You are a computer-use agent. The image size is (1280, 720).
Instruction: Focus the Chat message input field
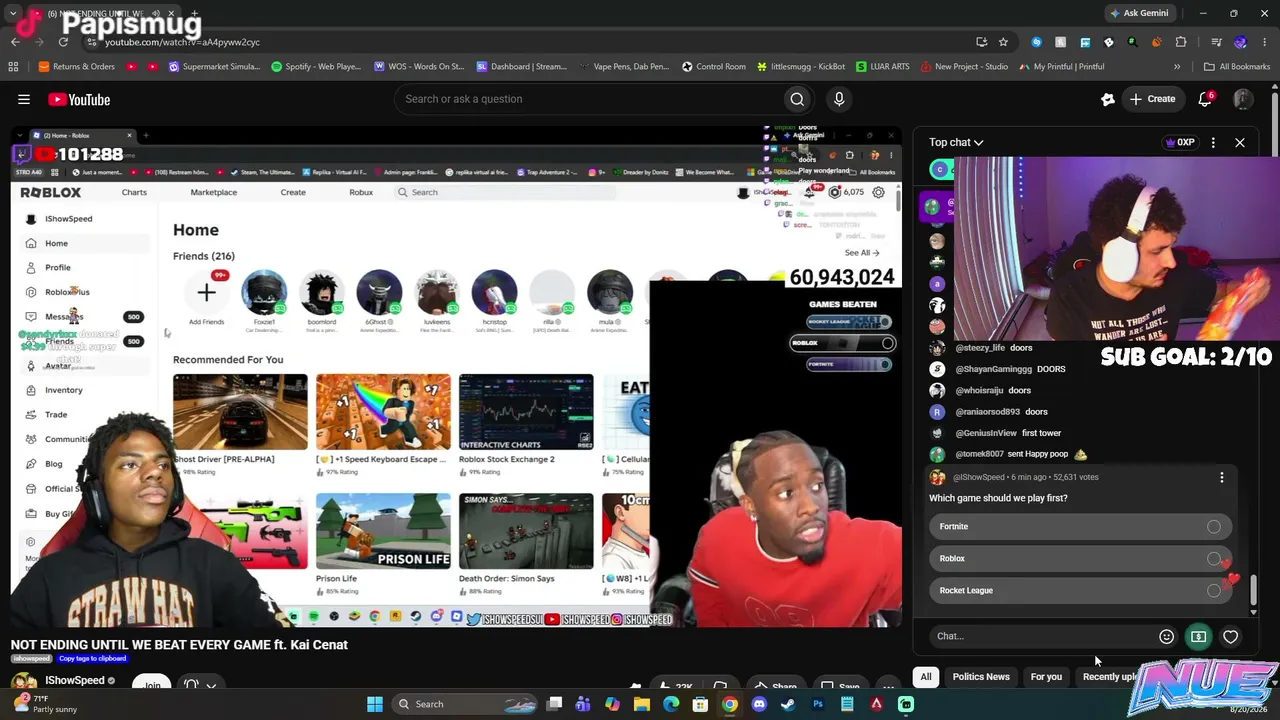tap(1040, 637)
